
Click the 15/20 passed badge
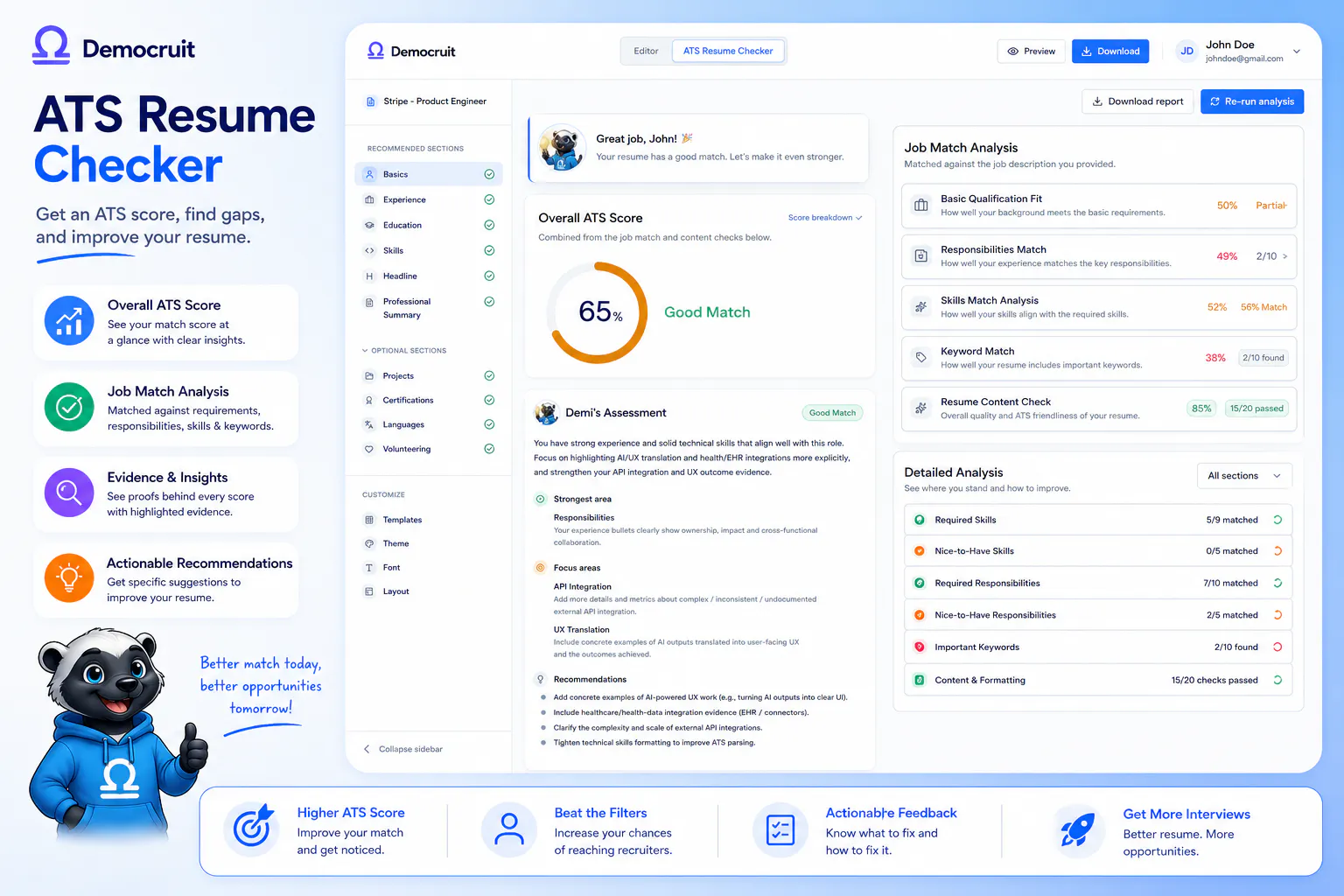[1256, 409]
